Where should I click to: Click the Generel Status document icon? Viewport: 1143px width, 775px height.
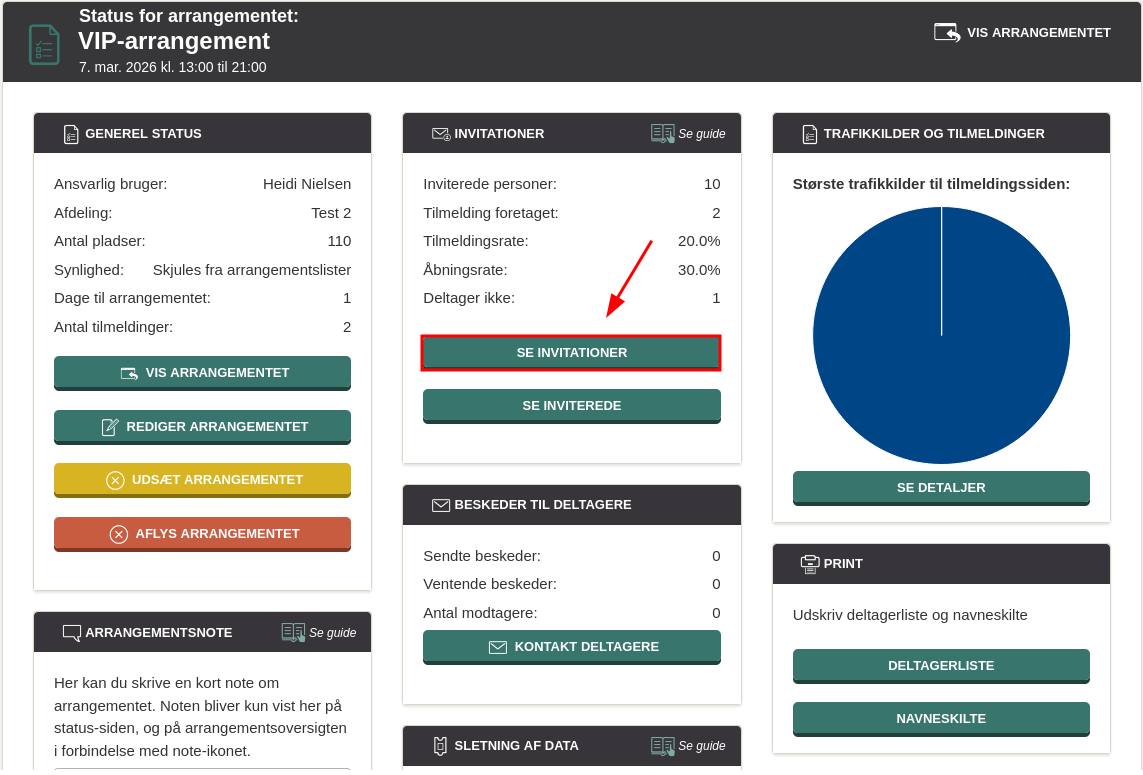click(x=71, y=134)
